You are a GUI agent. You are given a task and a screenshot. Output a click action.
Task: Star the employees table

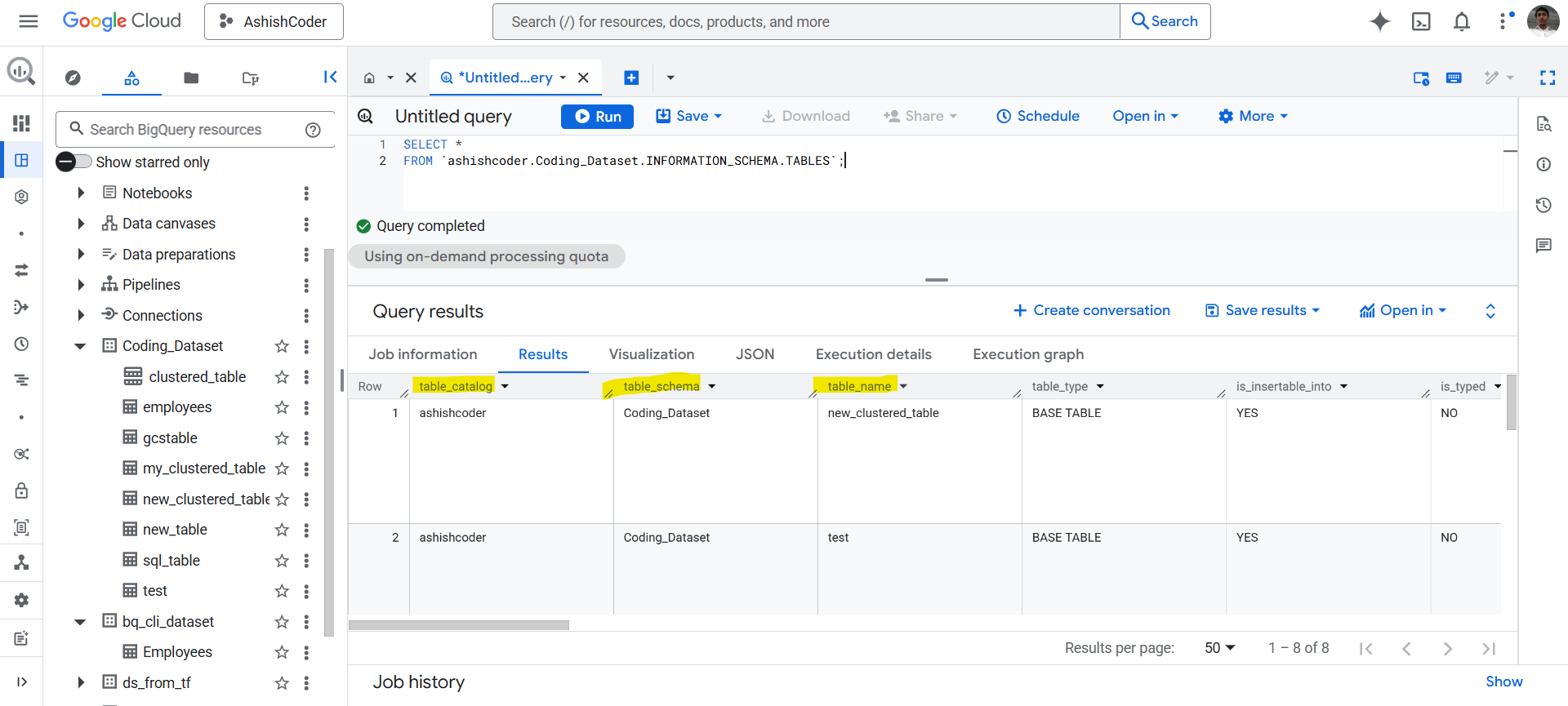point(282,407)
